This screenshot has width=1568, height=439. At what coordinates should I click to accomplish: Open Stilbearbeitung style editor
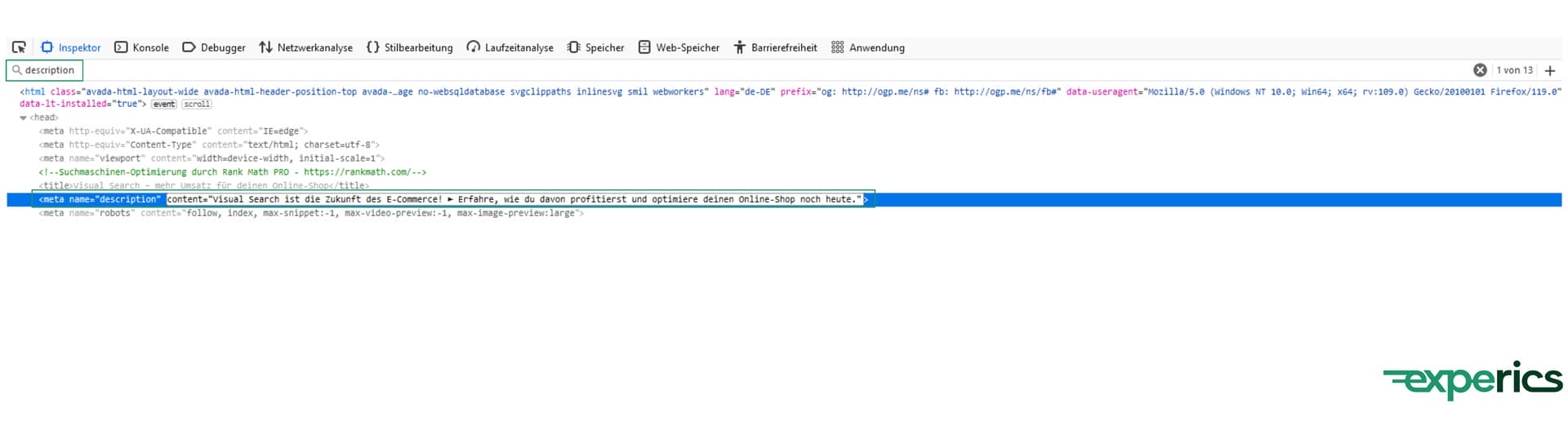coord(410,47)
